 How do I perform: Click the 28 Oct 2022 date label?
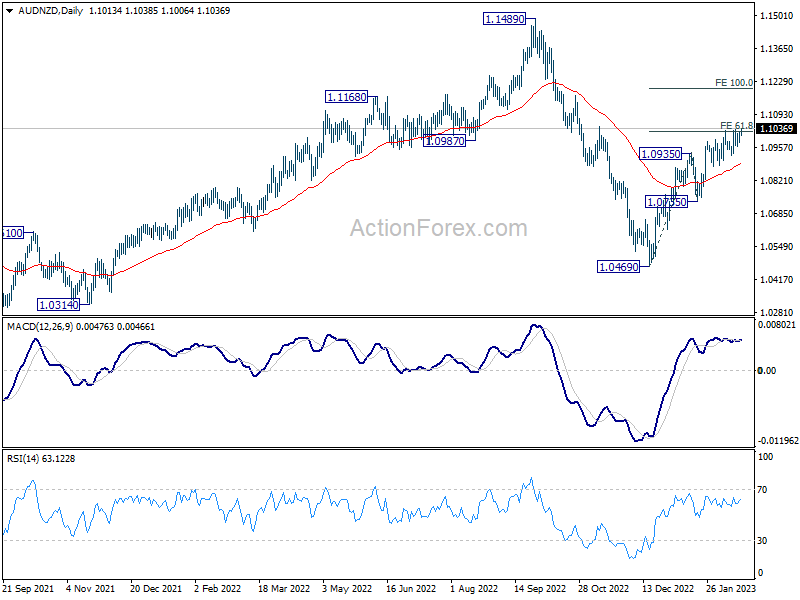point(604,589)
